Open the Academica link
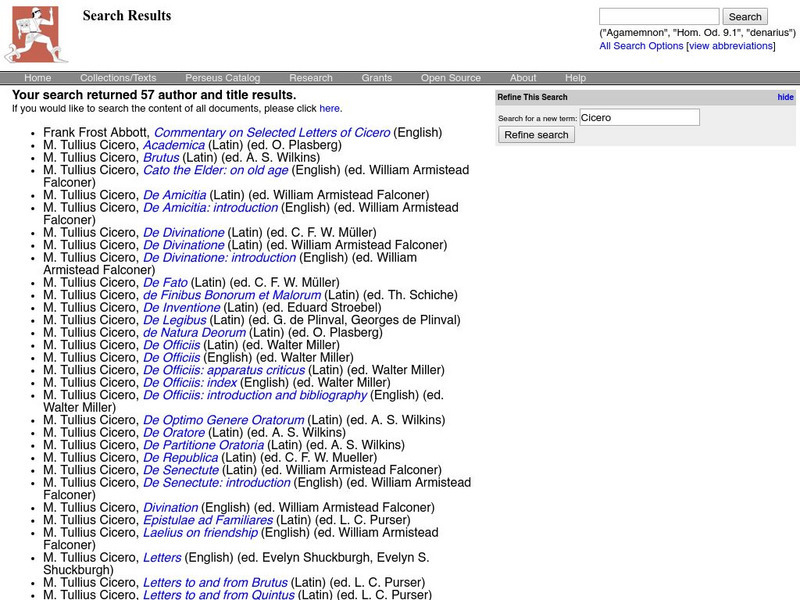 pyautogui.click(x=174, y=145)
